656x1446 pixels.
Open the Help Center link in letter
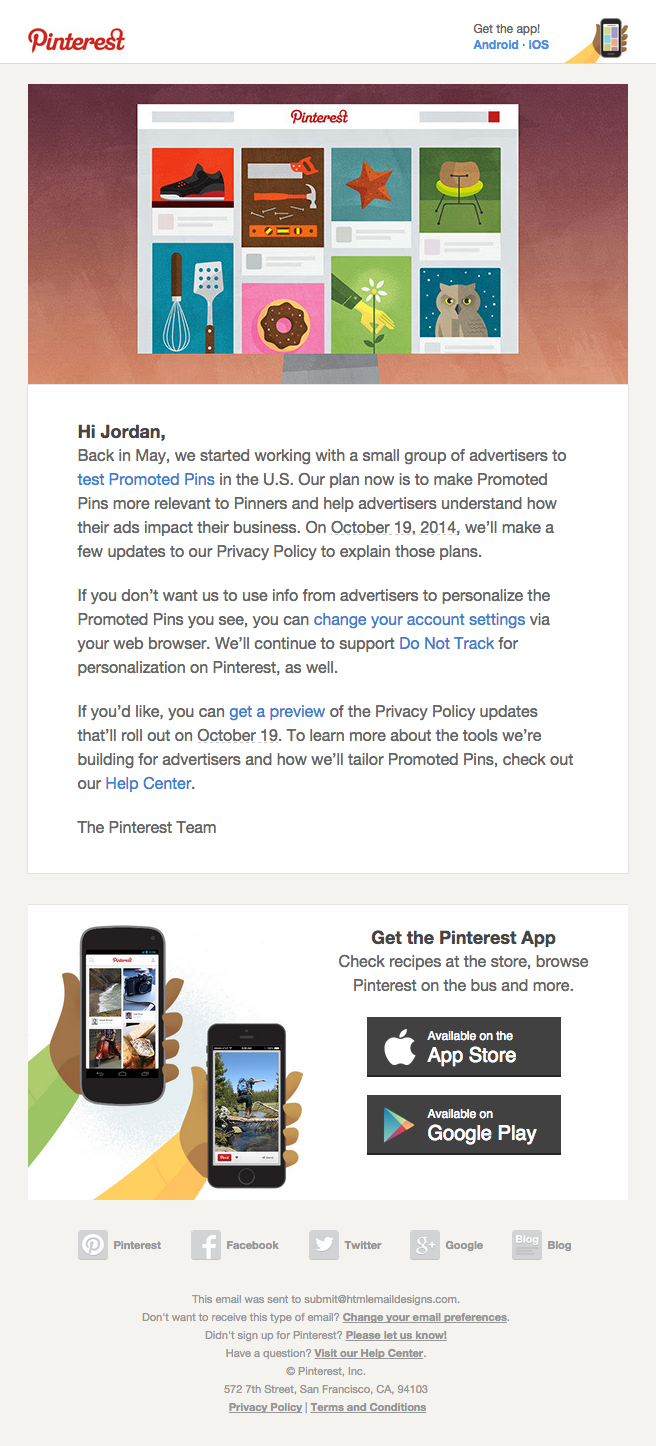click(148, 783)
